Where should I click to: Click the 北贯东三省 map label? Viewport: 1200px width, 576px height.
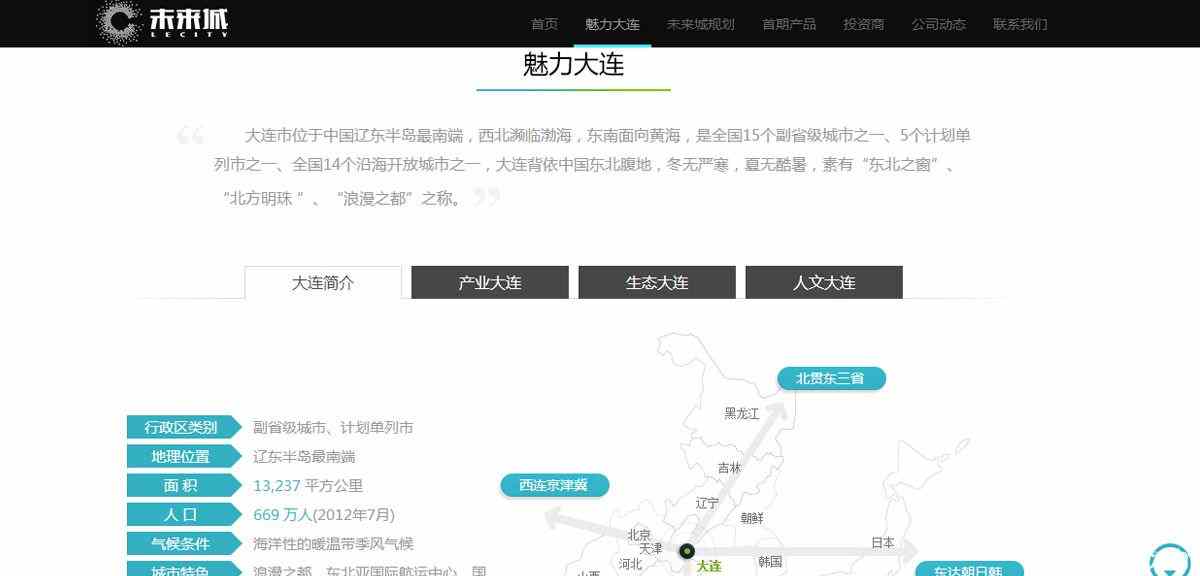pos(831,378)
